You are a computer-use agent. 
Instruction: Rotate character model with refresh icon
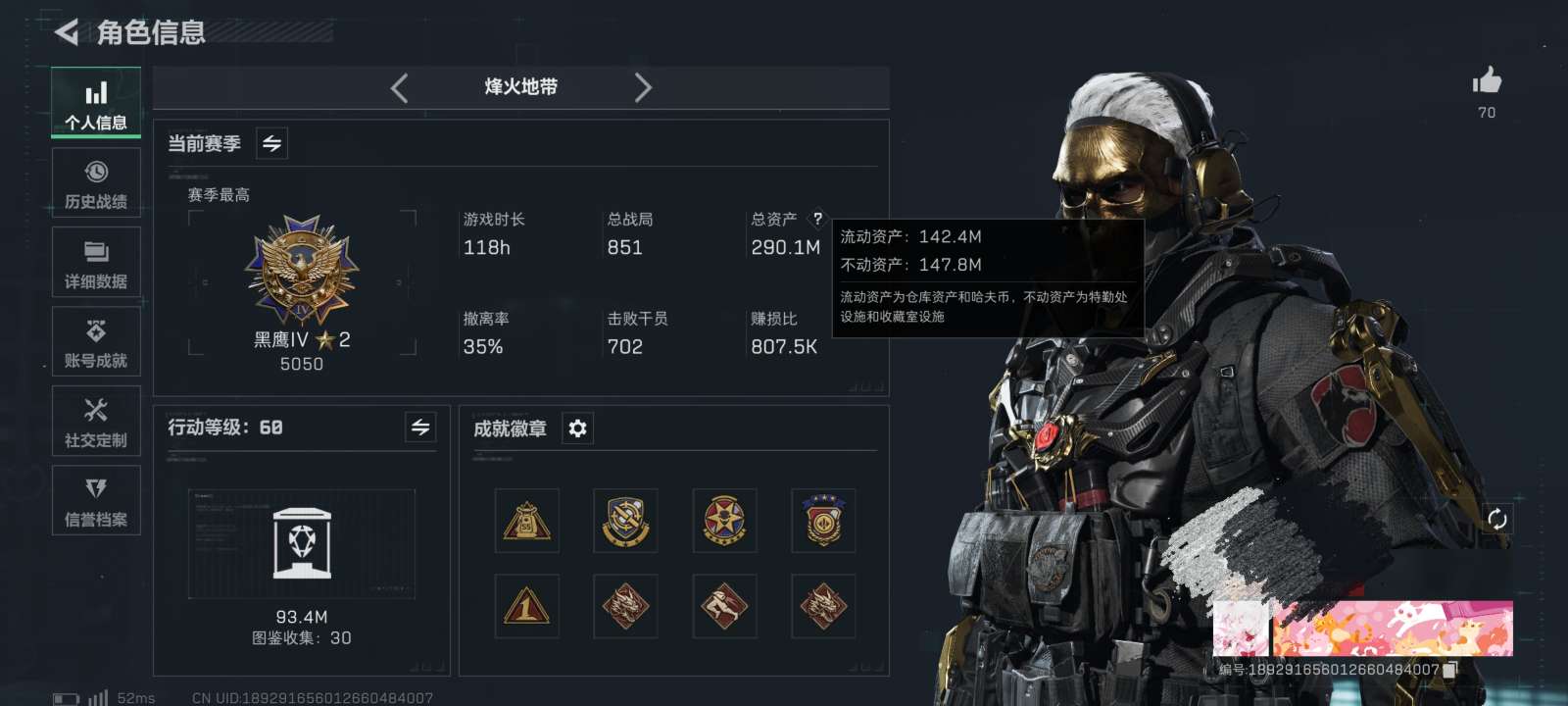[x=1496, y=519]
